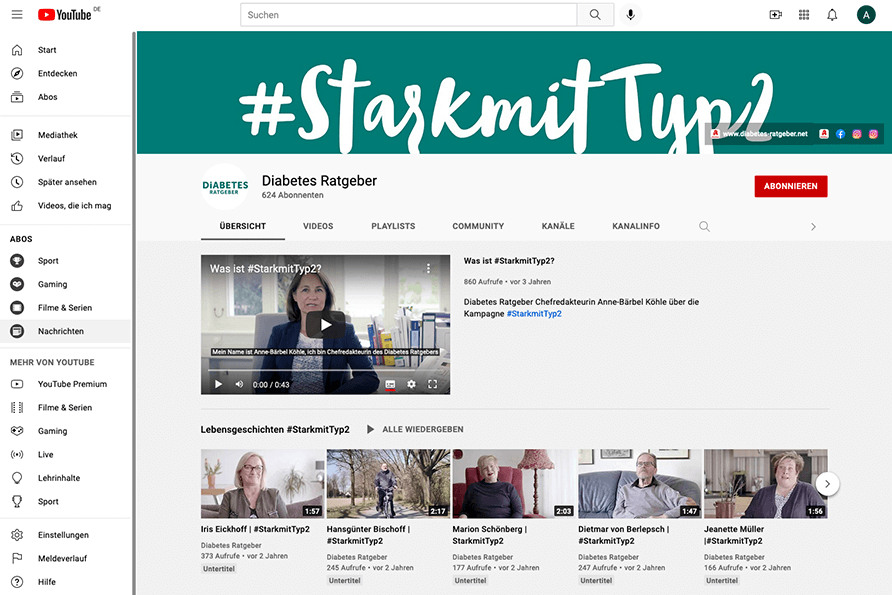Click the search magnifier button
Viewport: 892px width, 595px height.
595,15
